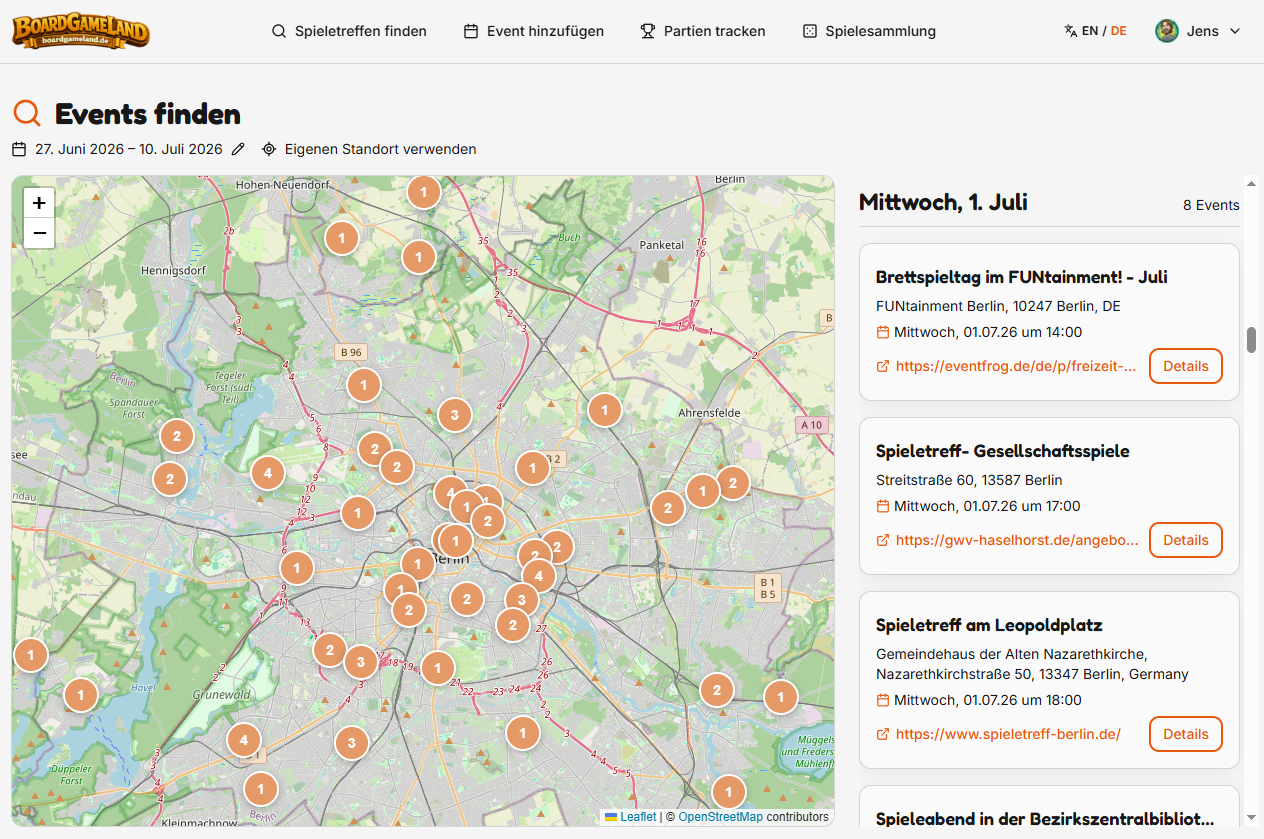The height and width of the screenshot is (839, 1264).
Task: Zoom out on the map
Action: 39,233
